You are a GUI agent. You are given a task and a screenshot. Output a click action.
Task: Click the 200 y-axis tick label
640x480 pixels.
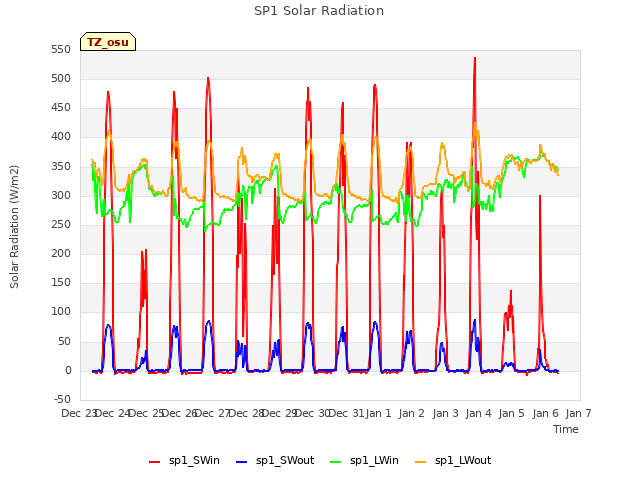(x=61, y=253)
